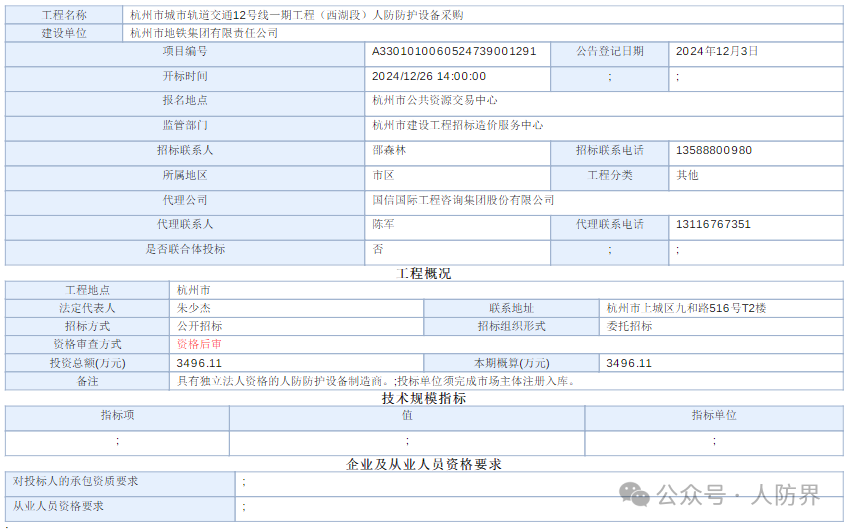Select category value 其他

click(x=687, y=175)
